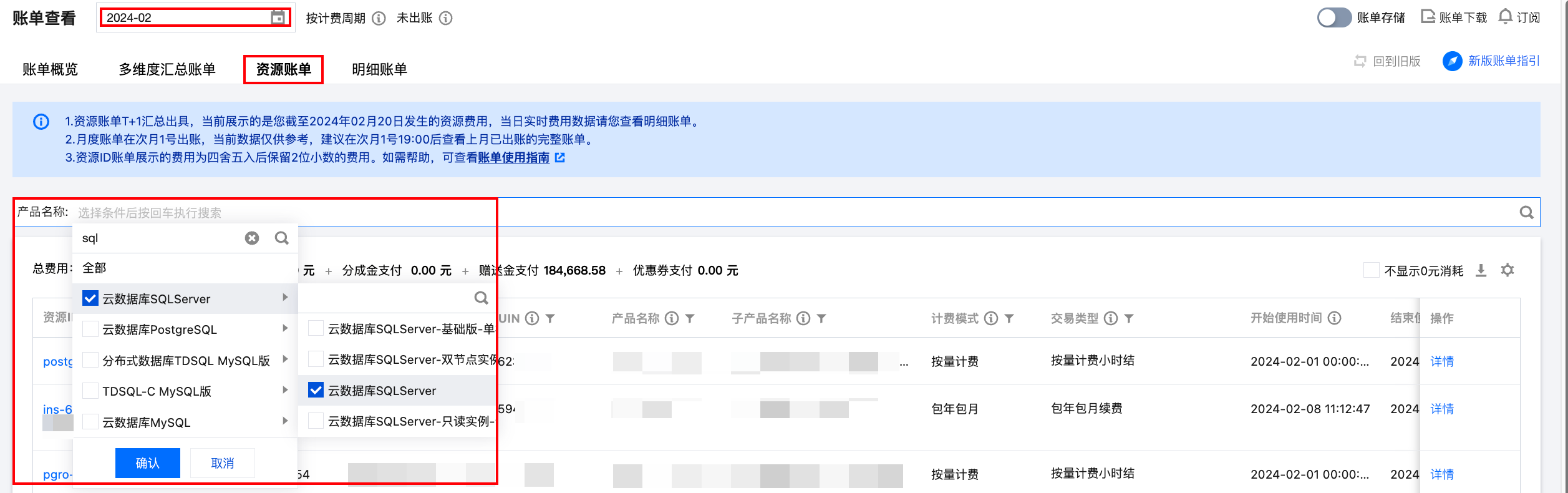Filter the 交易类型 column
Viewport: 1568px width, 493px height.
1129,318
